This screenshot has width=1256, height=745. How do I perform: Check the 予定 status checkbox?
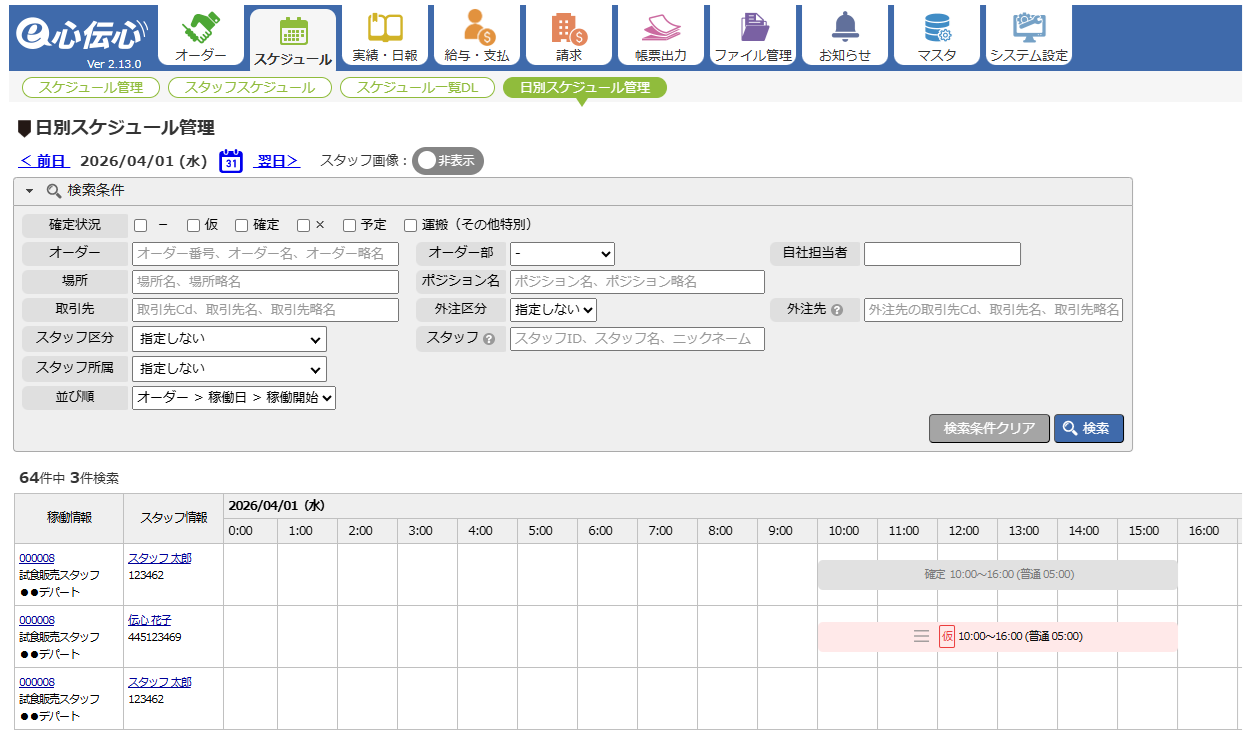click(x=349, y=225)
